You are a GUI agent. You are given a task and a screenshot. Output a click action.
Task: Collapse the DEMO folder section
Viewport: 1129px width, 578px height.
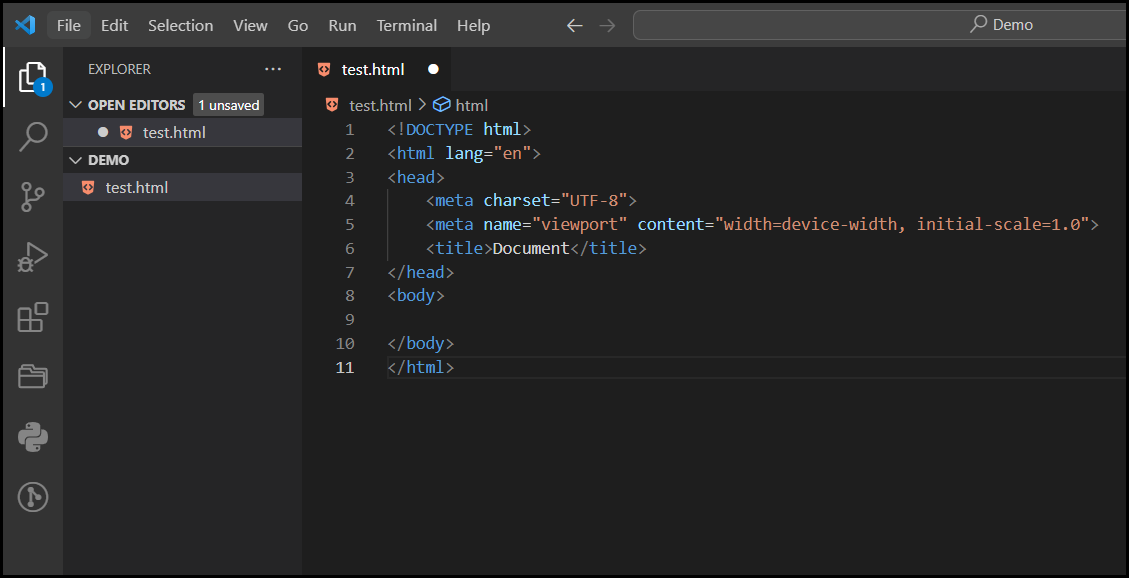tap(76, 159)
